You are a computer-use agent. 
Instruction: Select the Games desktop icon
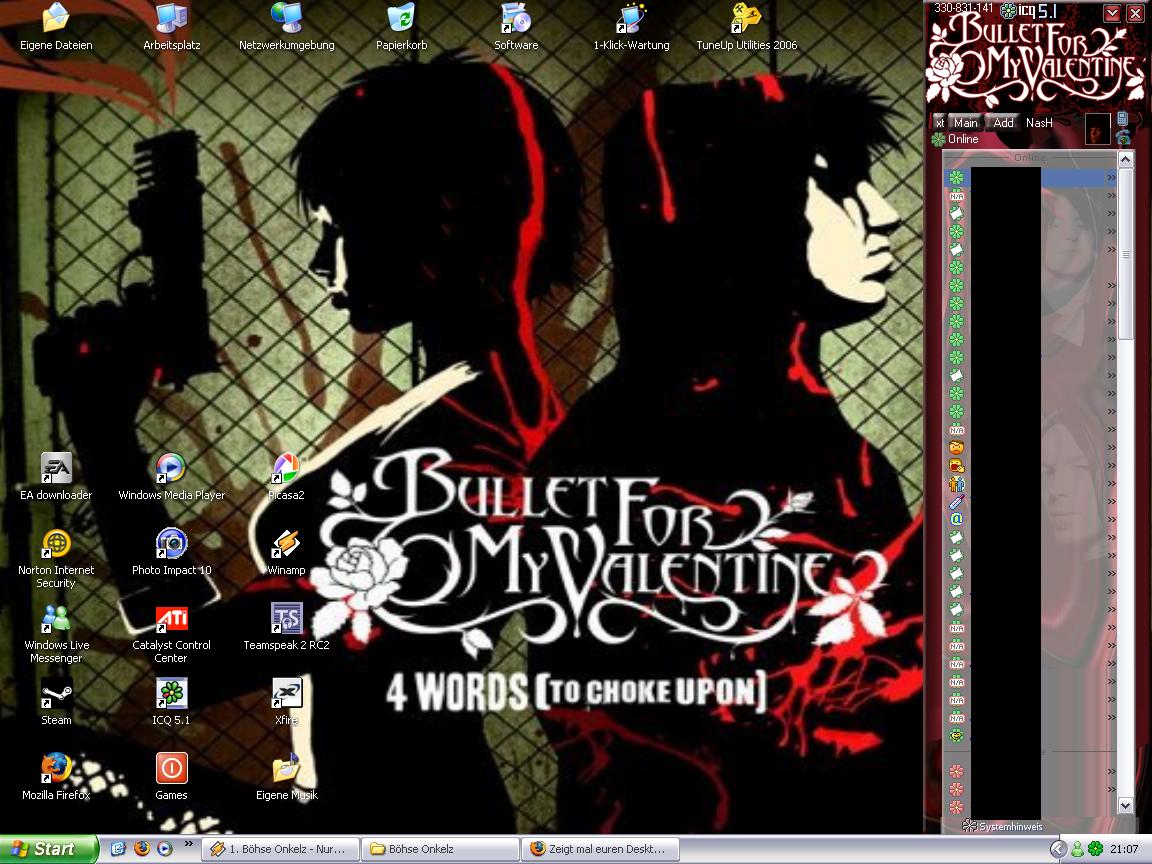pyautogui.click(x=171, y=777)
